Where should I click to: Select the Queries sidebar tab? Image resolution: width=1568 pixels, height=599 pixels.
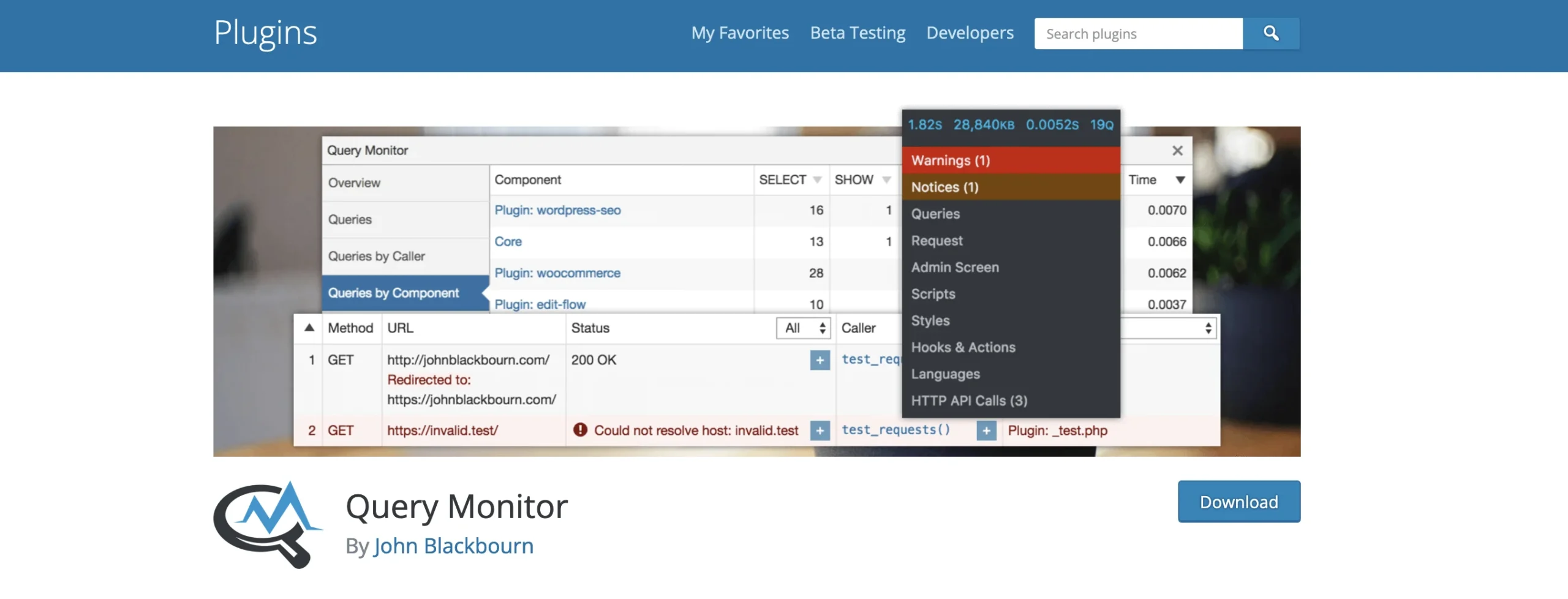405,220
